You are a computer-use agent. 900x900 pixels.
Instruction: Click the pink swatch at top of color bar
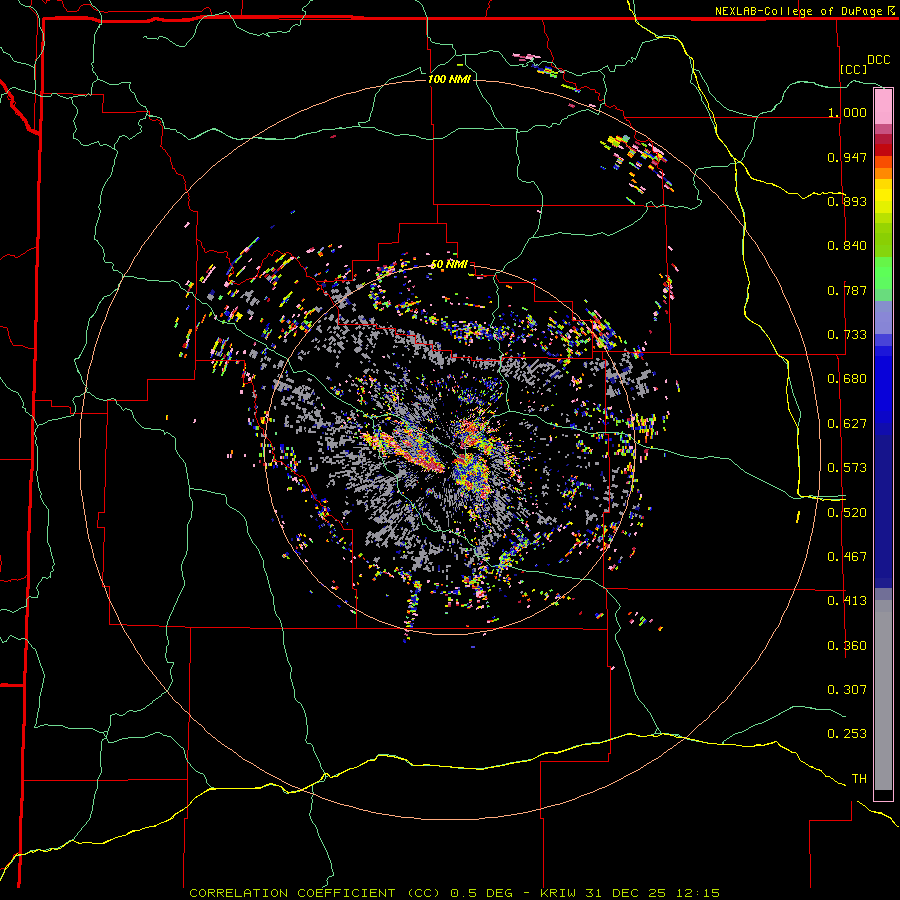(883, 107)
